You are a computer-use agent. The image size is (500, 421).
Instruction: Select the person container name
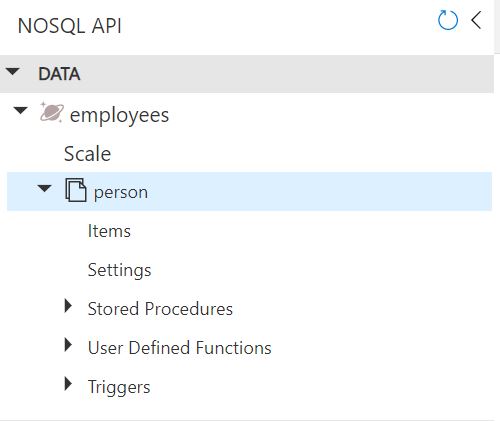(121, 193)
